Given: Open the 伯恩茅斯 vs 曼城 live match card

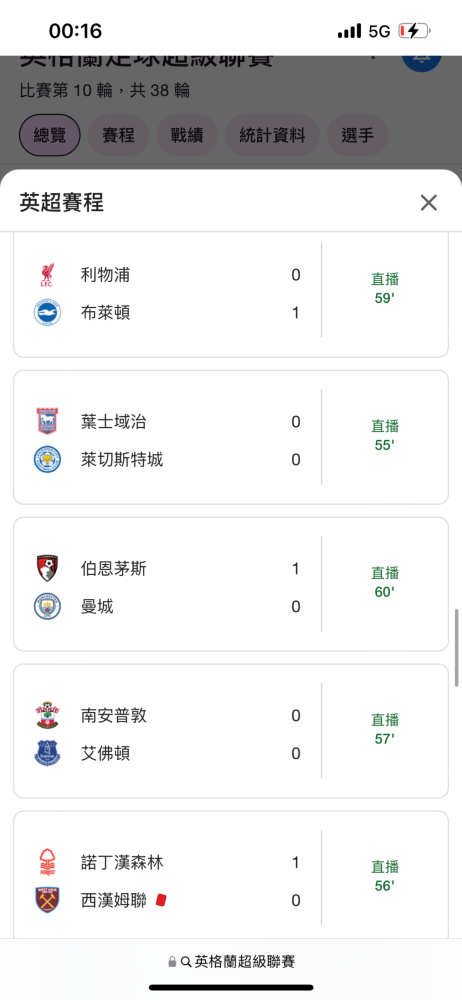Looking at the screenshot, I should pos(231,584).
